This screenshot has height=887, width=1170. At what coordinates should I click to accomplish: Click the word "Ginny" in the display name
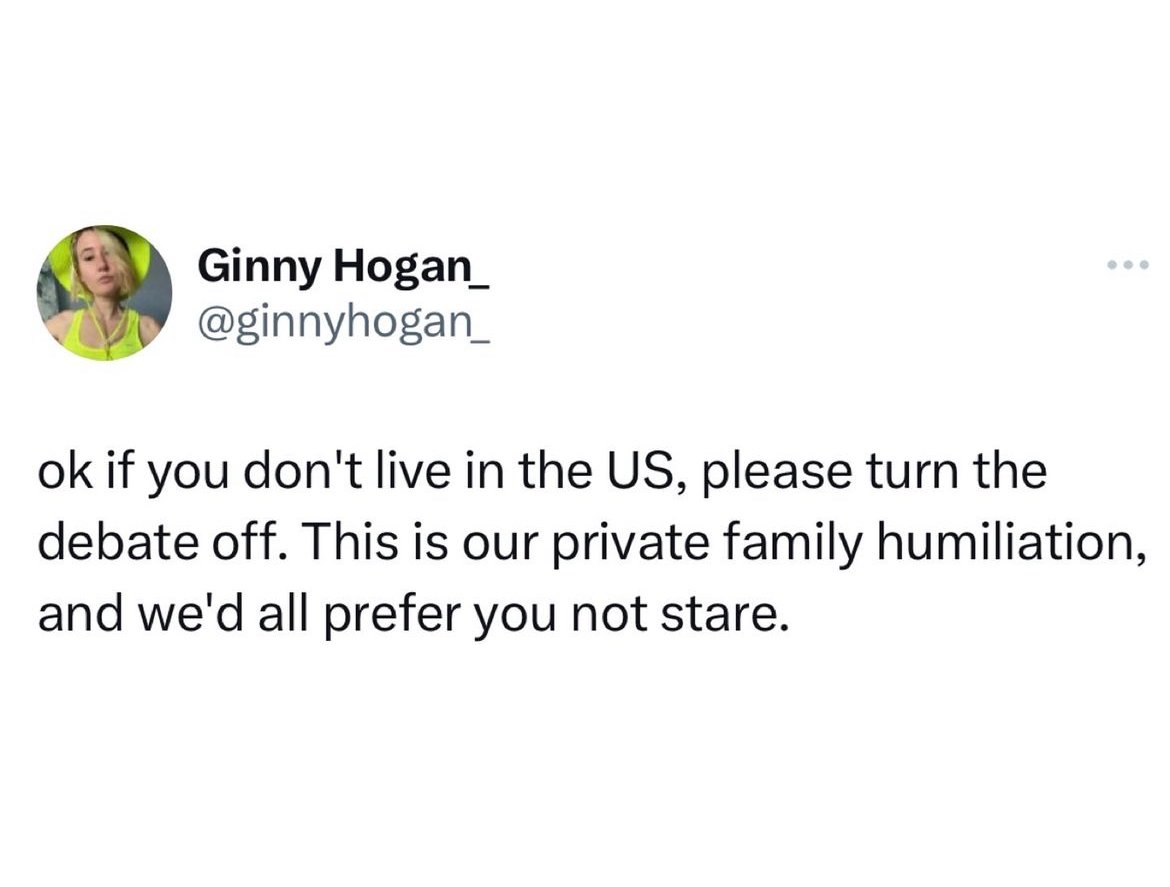coord(258,267)
